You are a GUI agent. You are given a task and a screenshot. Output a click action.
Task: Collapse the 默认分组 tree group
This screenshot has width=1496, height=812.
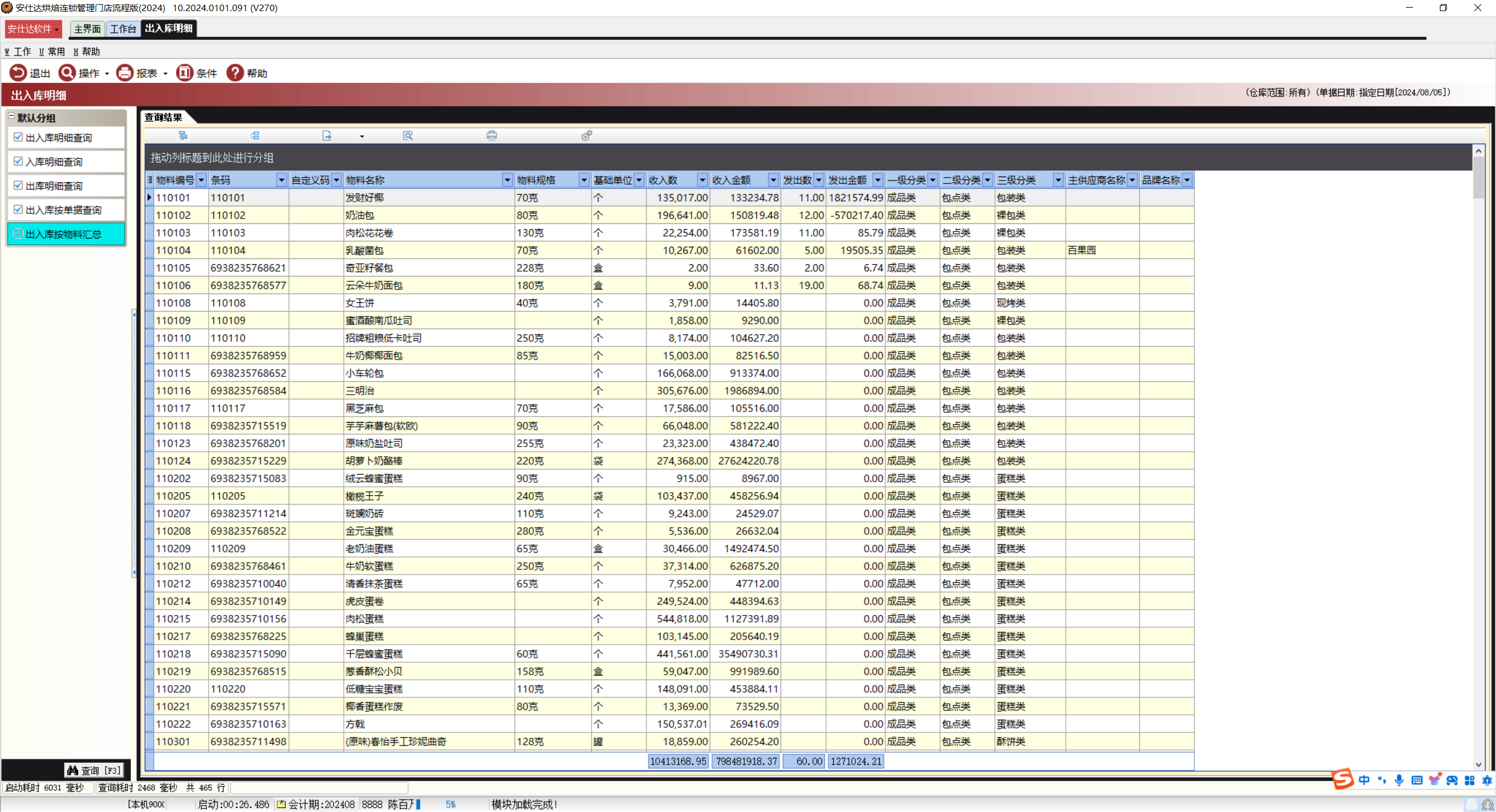tap(11, 116)
